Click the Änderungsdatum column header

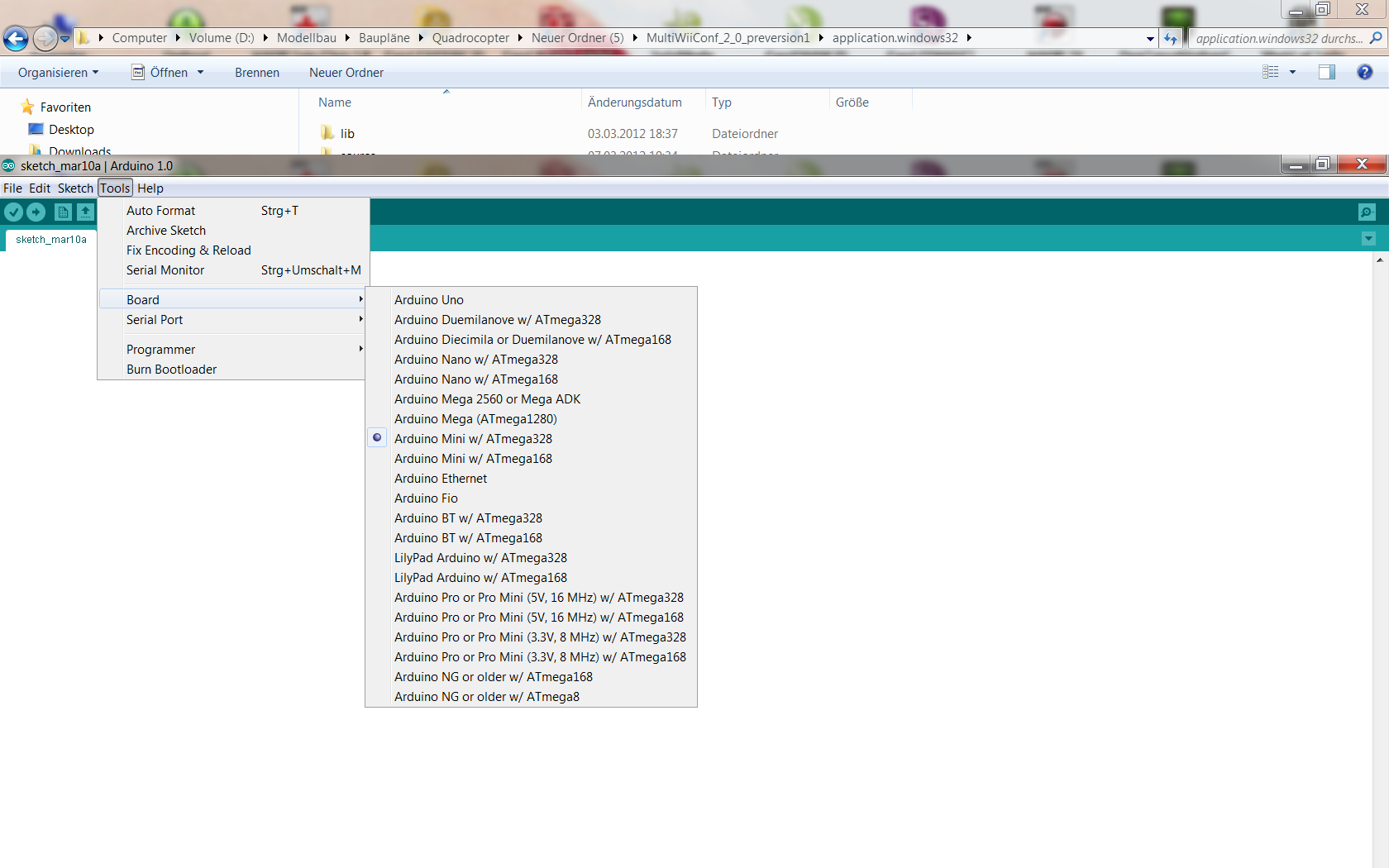click(635, 103)
